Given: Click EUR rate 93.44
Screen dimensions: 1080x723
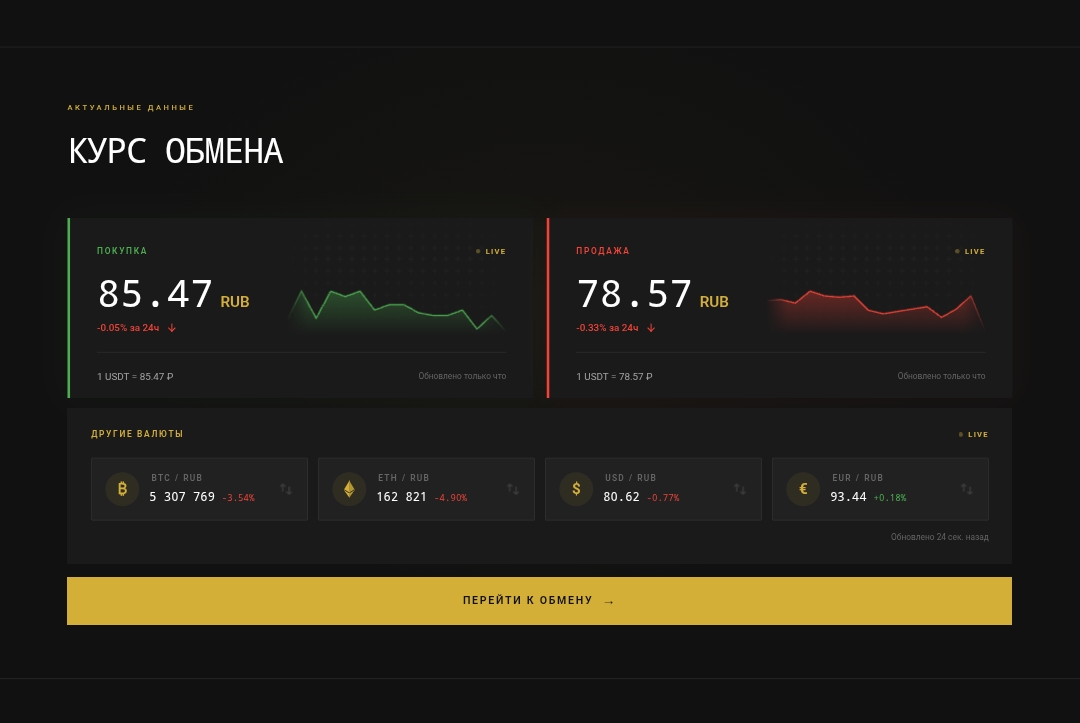Looking at the screenshot, I should (849, 496).
